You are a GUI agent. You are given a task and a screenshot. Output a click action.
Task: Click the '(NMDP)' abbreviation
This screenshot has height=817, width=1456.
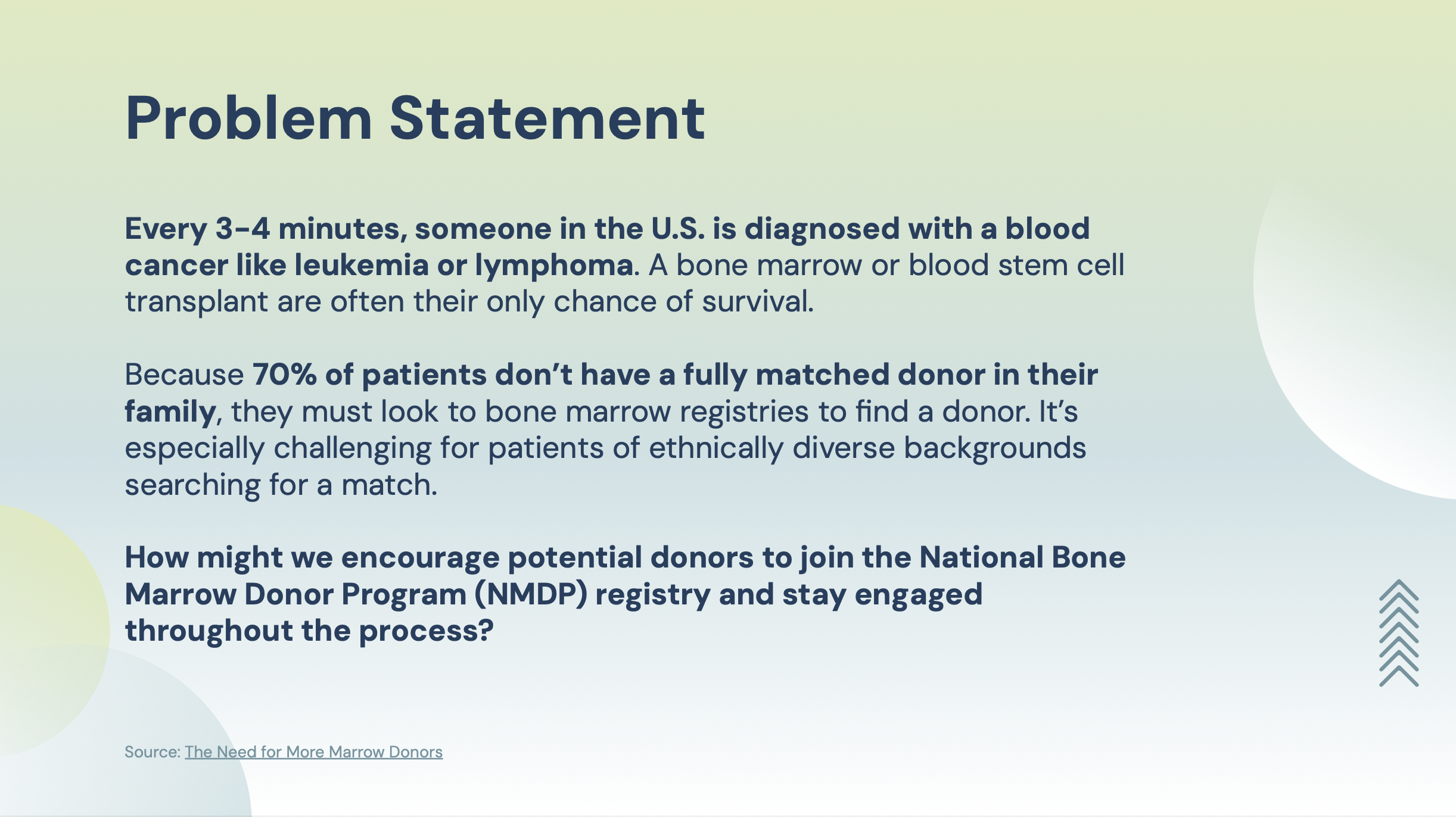(531, 595)
